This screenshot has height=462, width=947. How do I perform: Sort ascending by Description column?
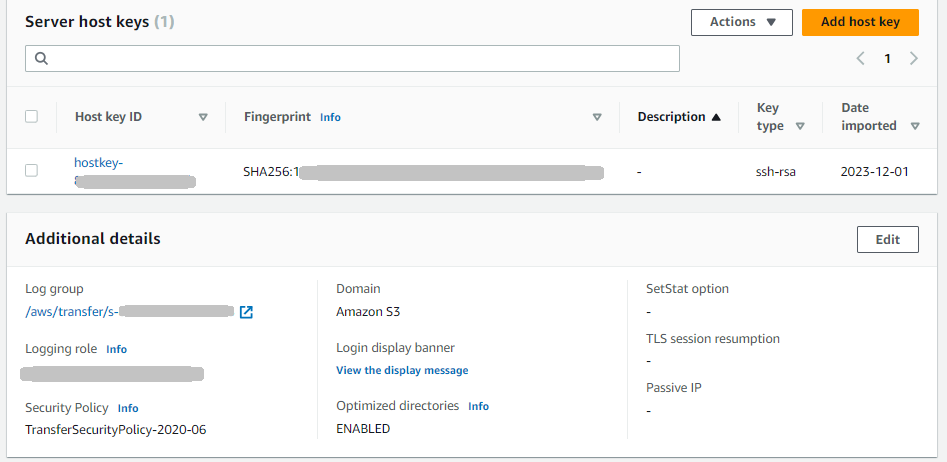[x=715, y=117]
